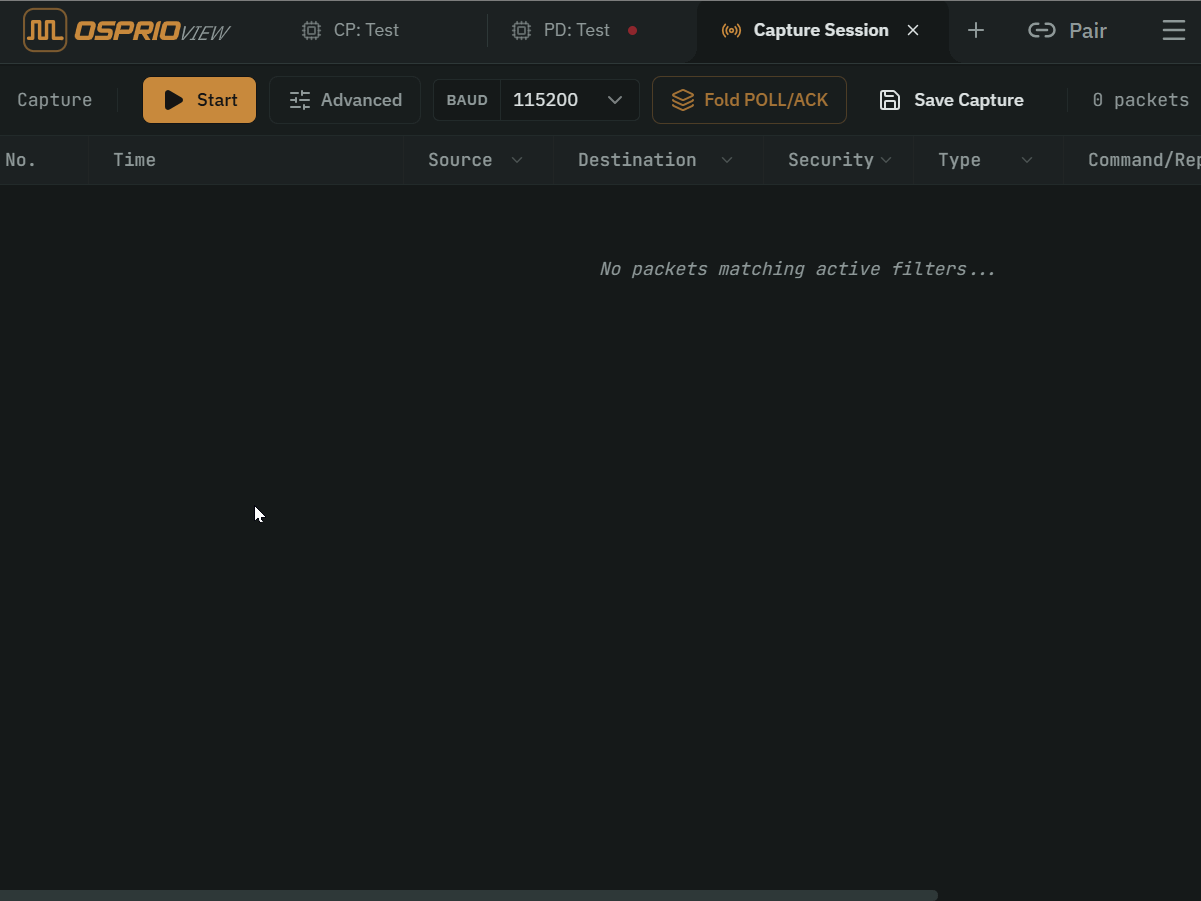The image size is (1201, 901).
Task: Click the red status dot on PD: Test
Action: point(632,30)
